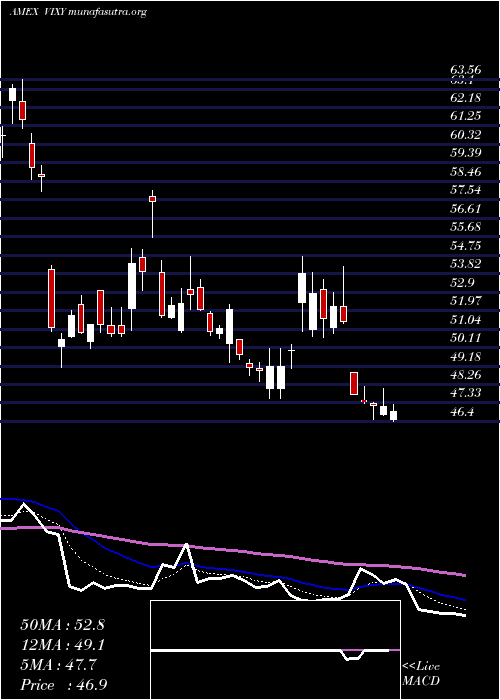Image resolution: width=500 pixels, height=700 pixels.
Task: Click the 57.54 price axis label
Action: point(466,190)
